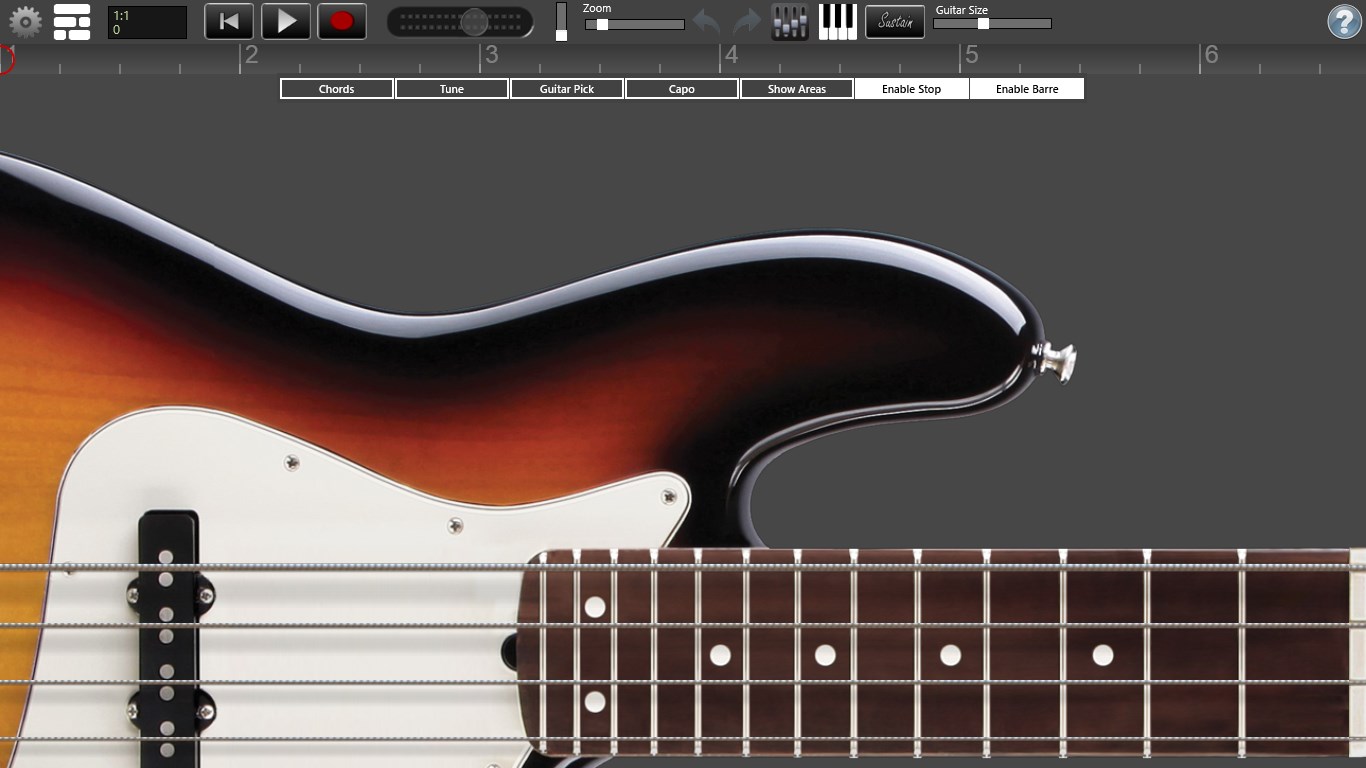The height and width of the screenshot is (768, 1366).
Task: Jump to bar 5 on timeline
Action: click(971, 55)
